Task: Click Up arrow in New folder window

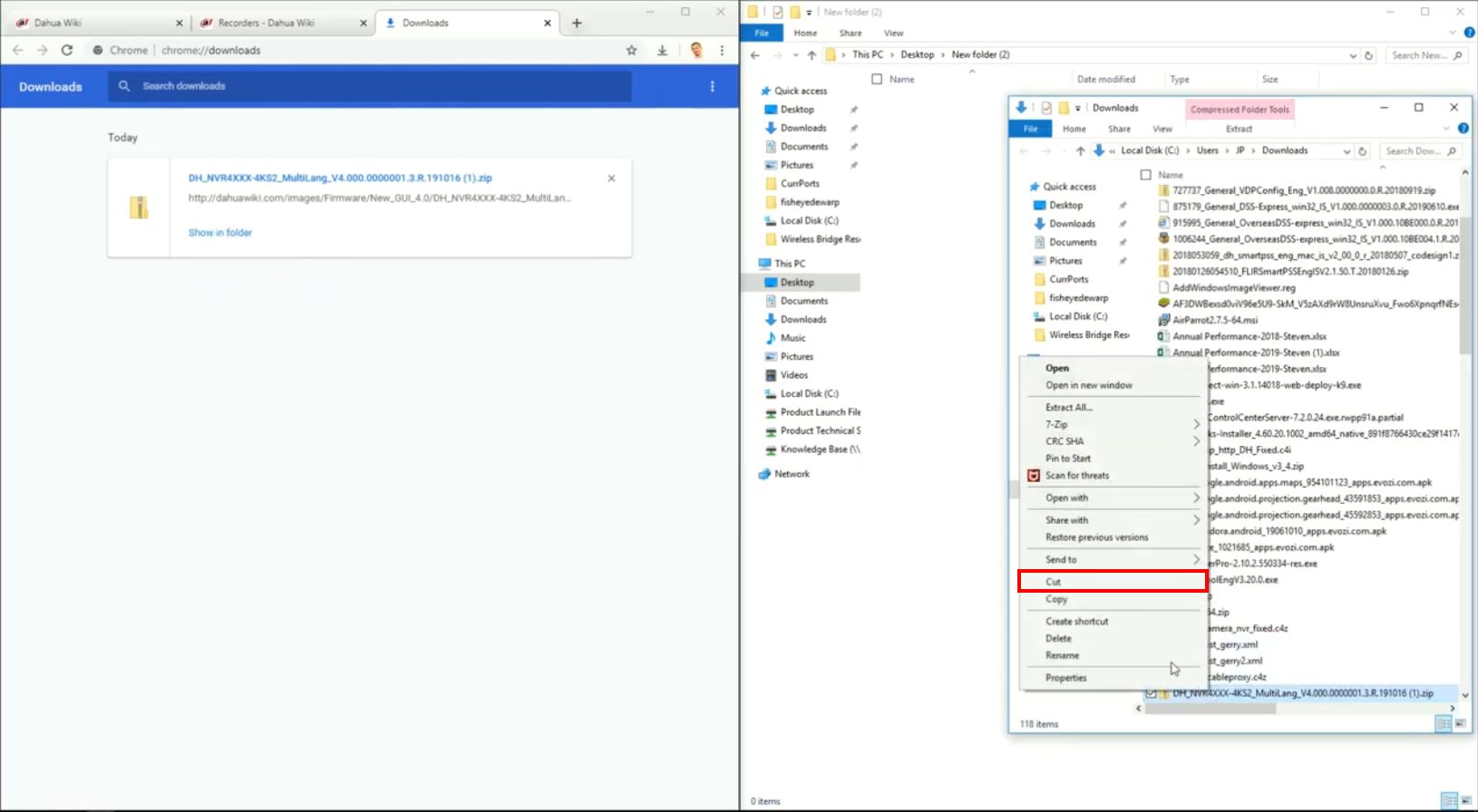Action: click(x=812, y=55)
